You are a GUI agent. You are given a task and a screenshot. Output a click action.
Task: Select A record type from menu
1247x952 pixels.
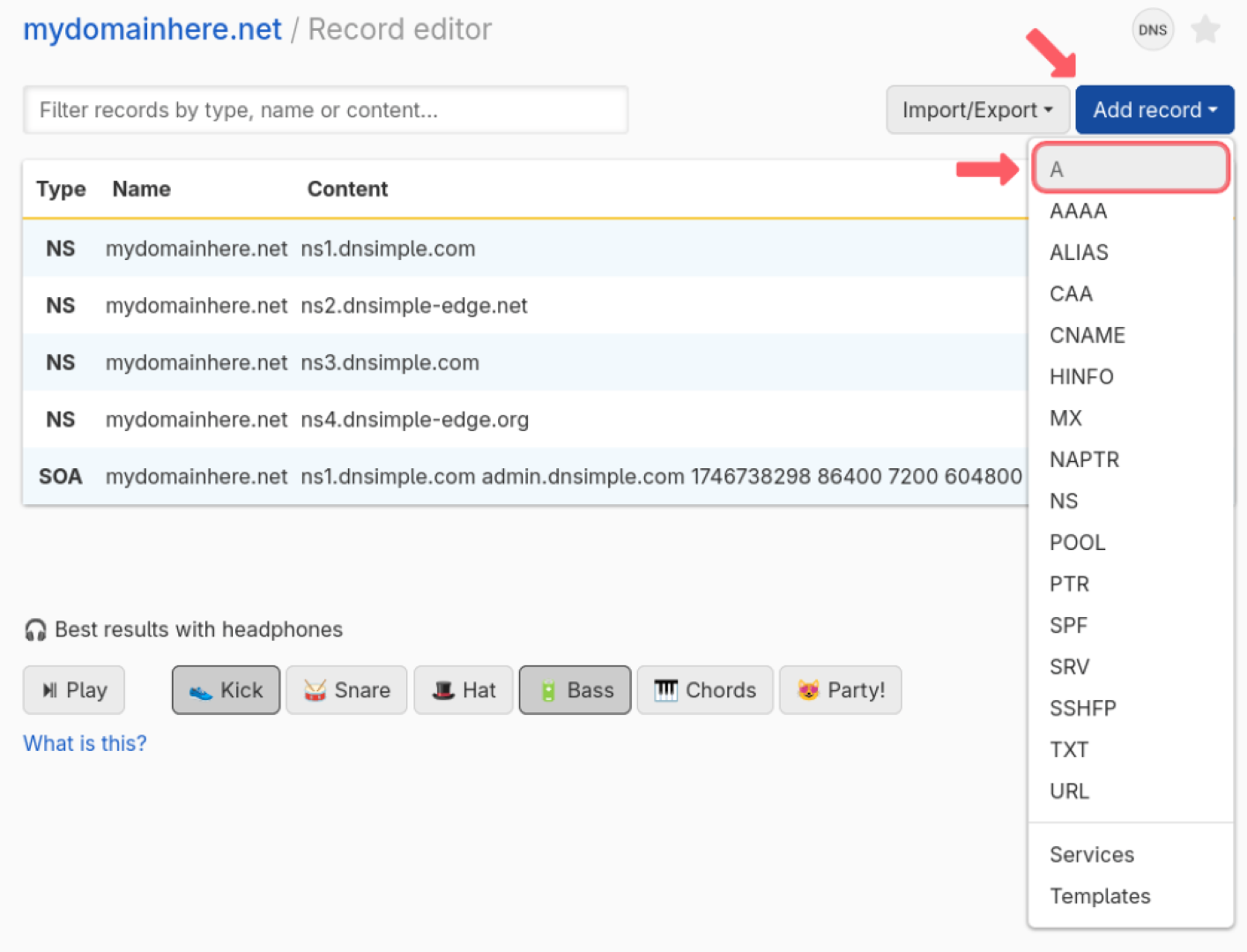(1131, 168)
